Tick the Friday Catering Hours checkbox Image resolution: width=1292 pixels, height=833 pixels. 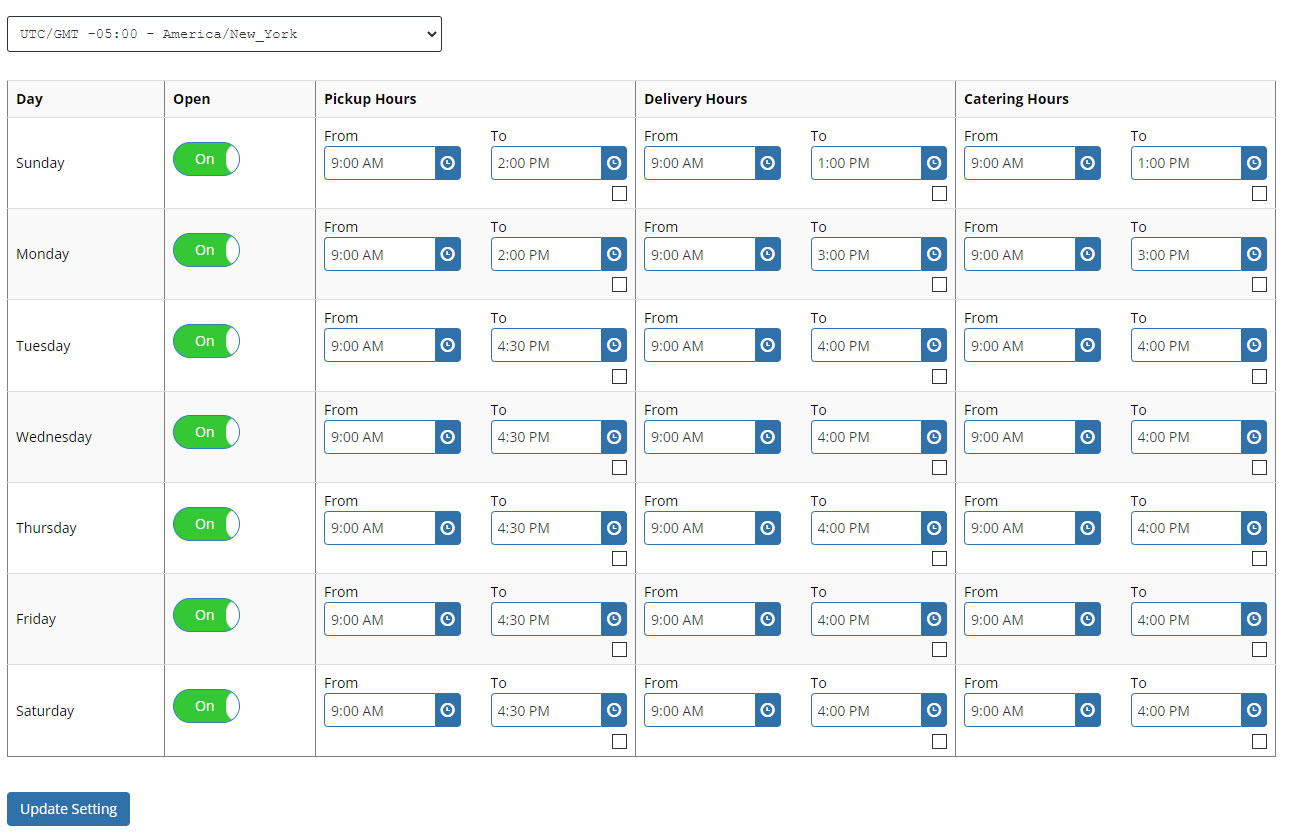pyautogui.click(x=1259, y=650)
